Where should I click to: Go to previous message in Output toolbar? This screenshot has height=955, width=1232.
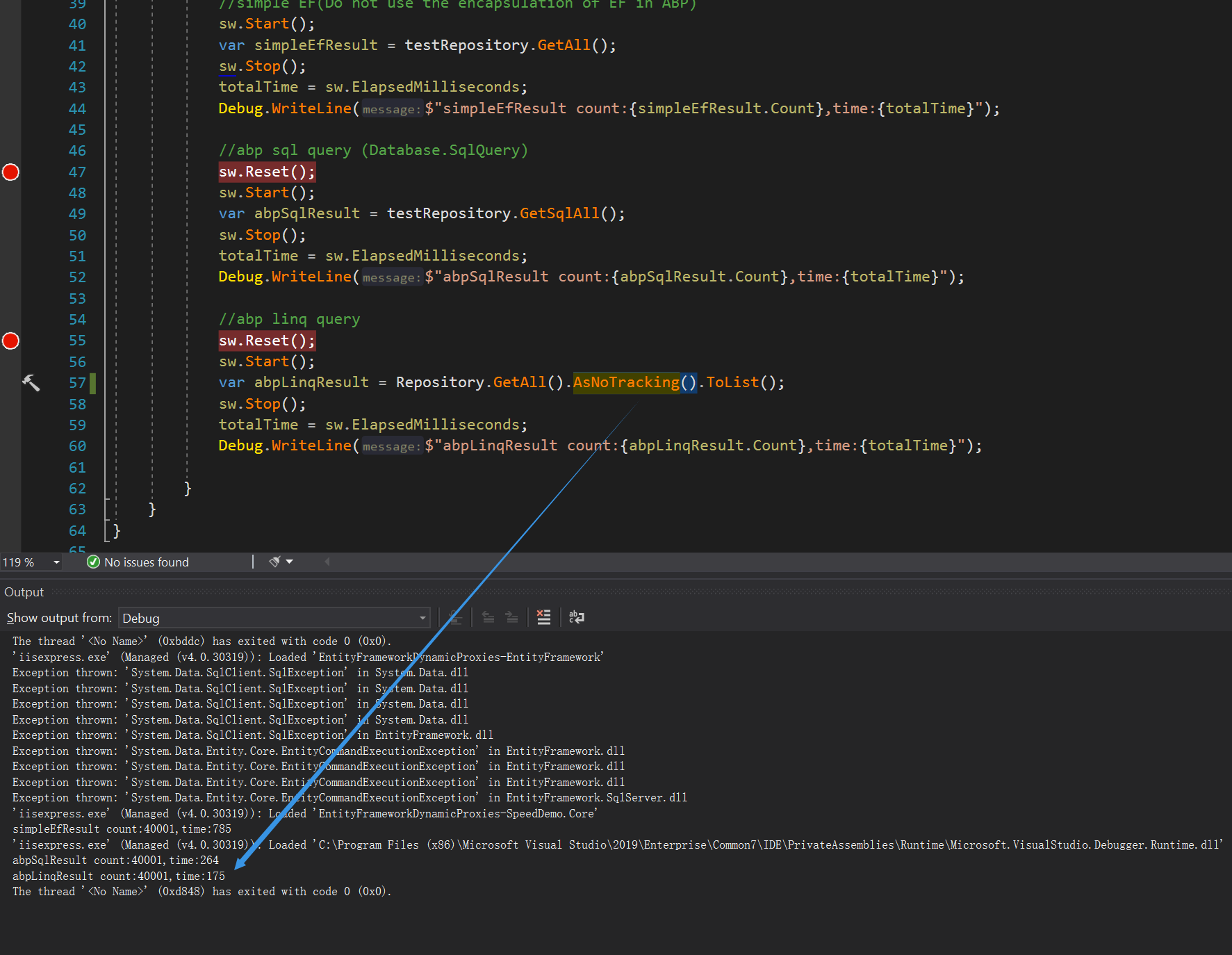488,617
